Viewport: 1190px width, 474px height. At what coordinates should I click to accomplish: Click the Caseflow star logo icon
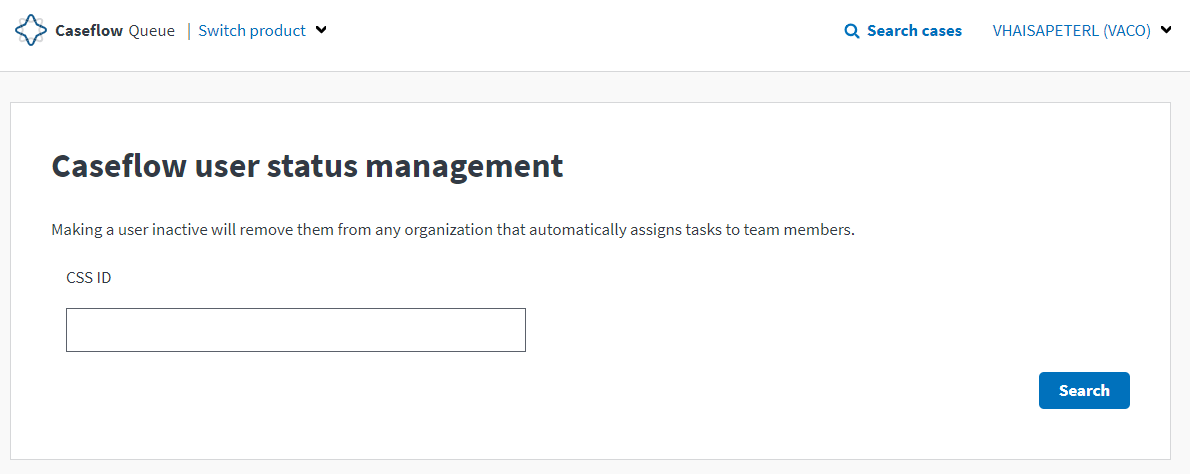click(30, 30)
